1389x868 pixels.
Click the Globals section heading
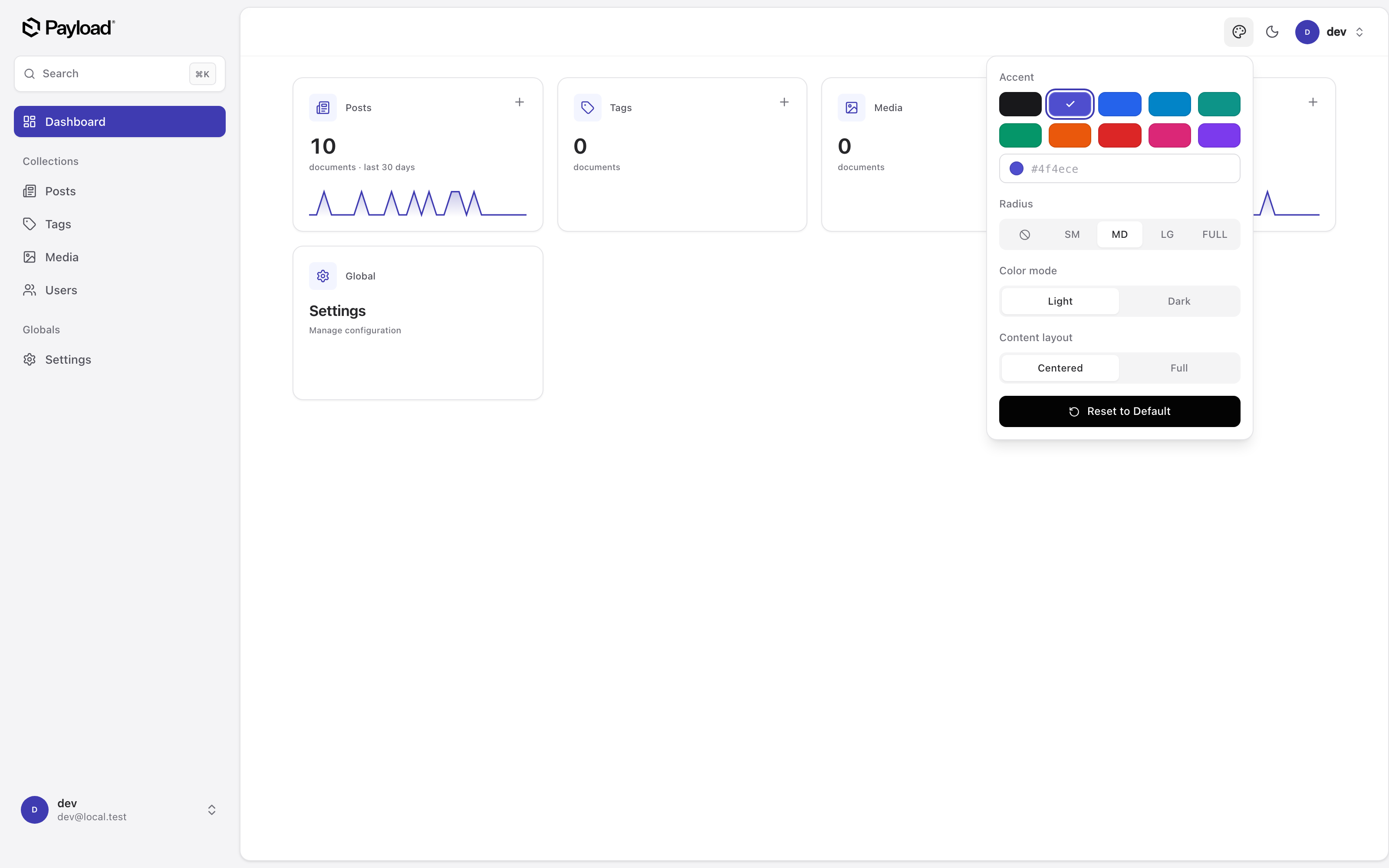pos(41,329)
